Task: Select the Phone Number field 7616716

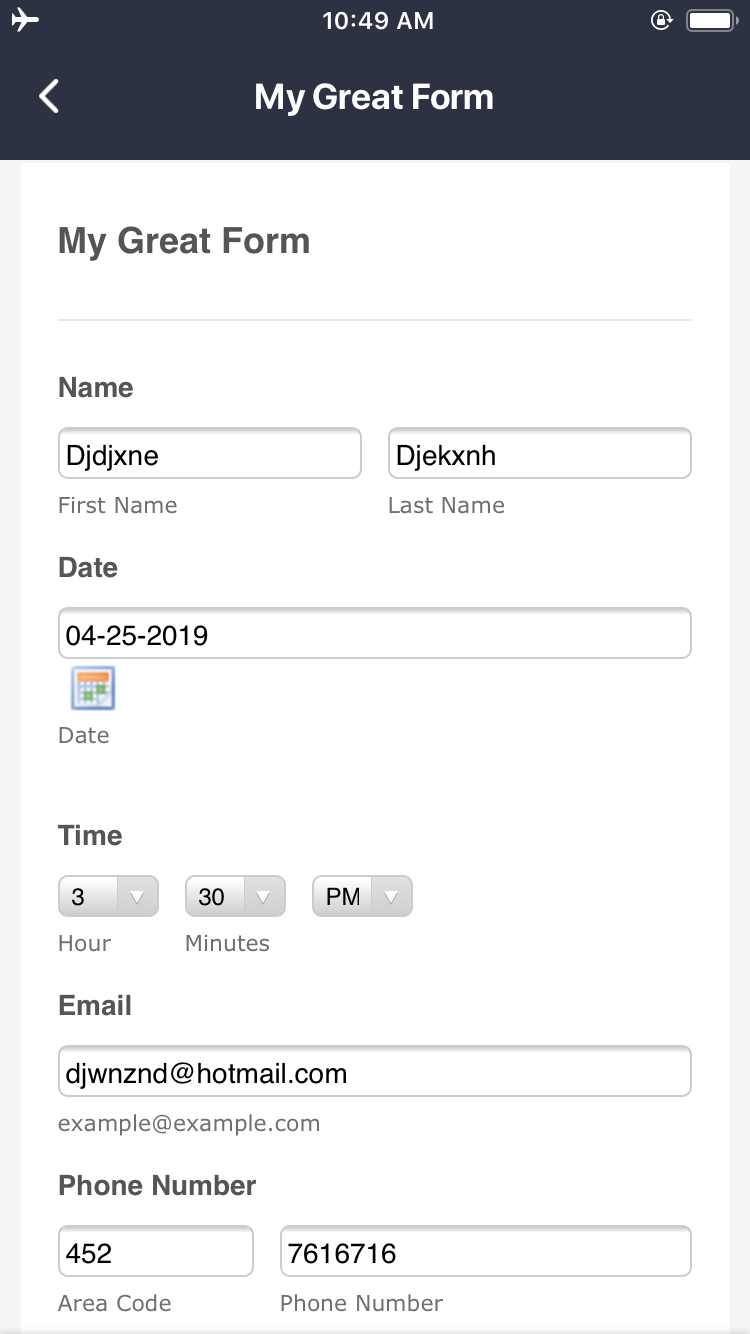Action: pyautogui.click(x=486, y=1251)
